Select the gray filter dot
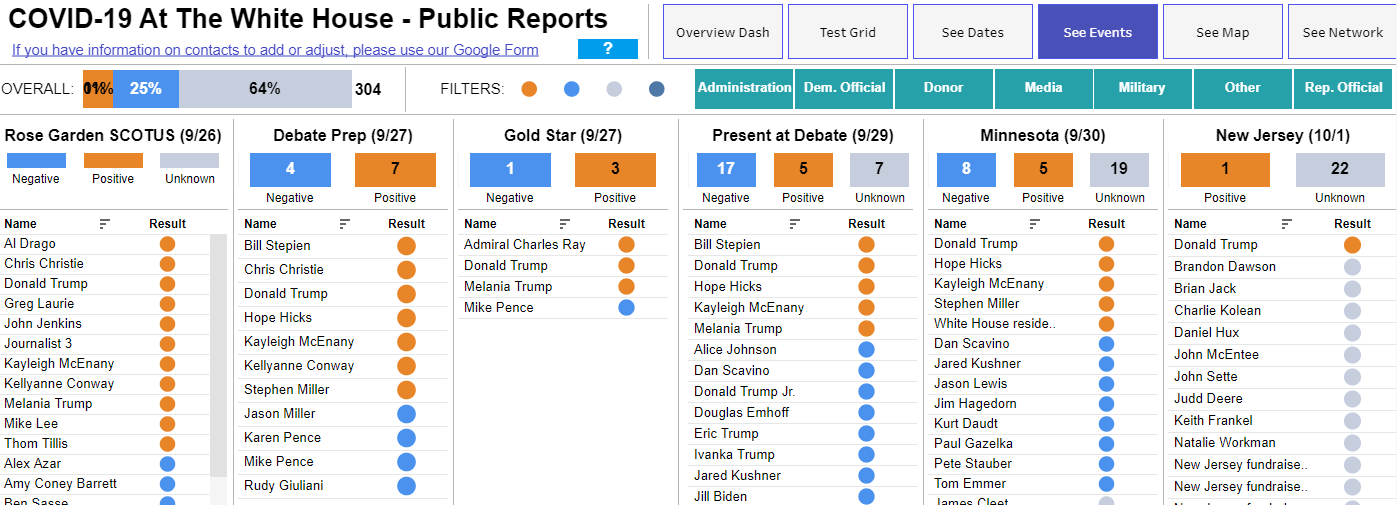This screenshot has height=505, width=1399. (614, 89)
